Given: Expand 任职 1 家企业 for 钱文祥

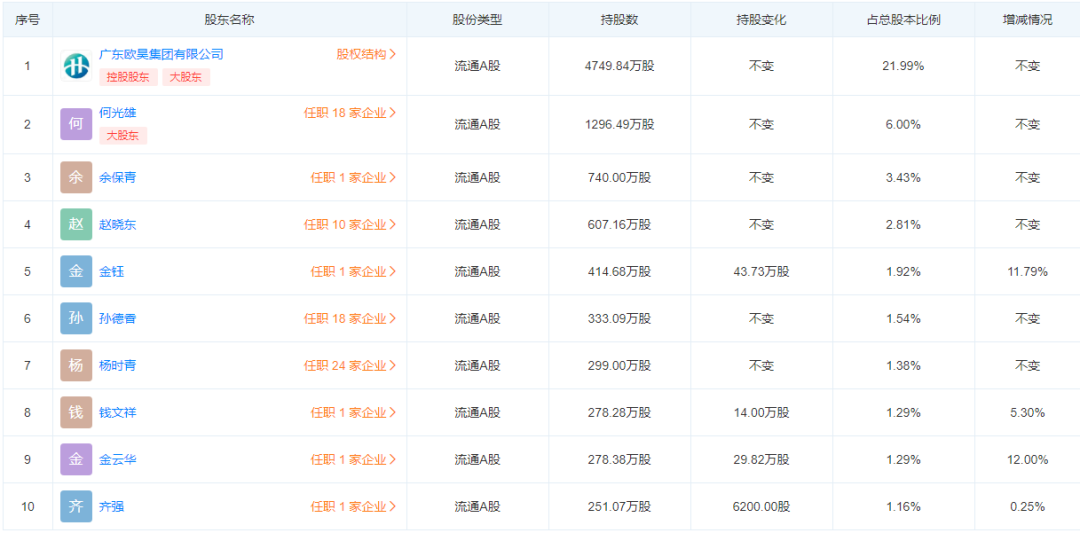Looking at the screenshot, I should pos(353,412).
